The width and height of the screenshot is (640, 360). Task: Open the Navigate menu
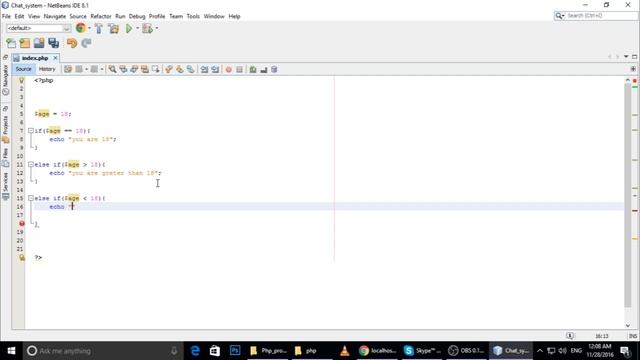[55, 16]
